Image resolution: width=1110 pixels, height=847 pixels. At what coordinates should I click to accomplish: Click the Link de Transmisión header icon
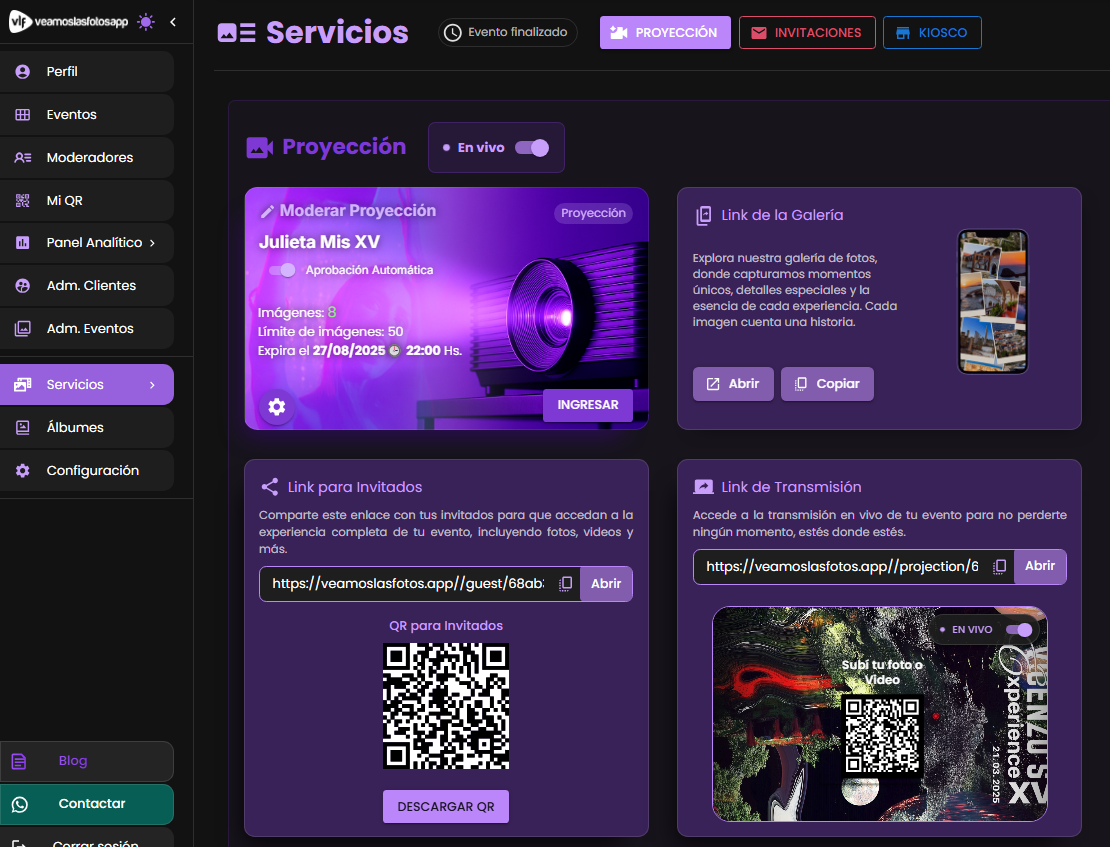(x=703, y=487)
